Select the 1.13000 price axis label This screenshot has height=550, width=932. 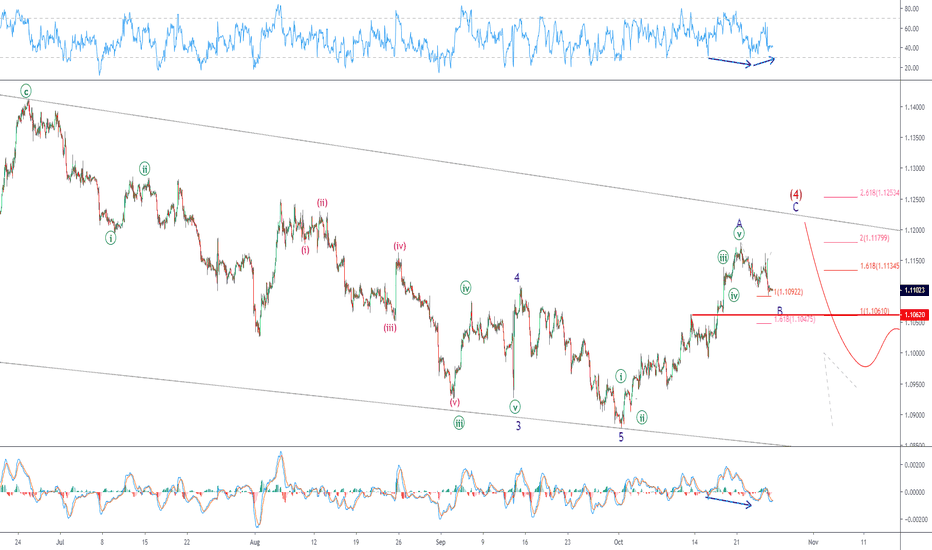(915, 169)
